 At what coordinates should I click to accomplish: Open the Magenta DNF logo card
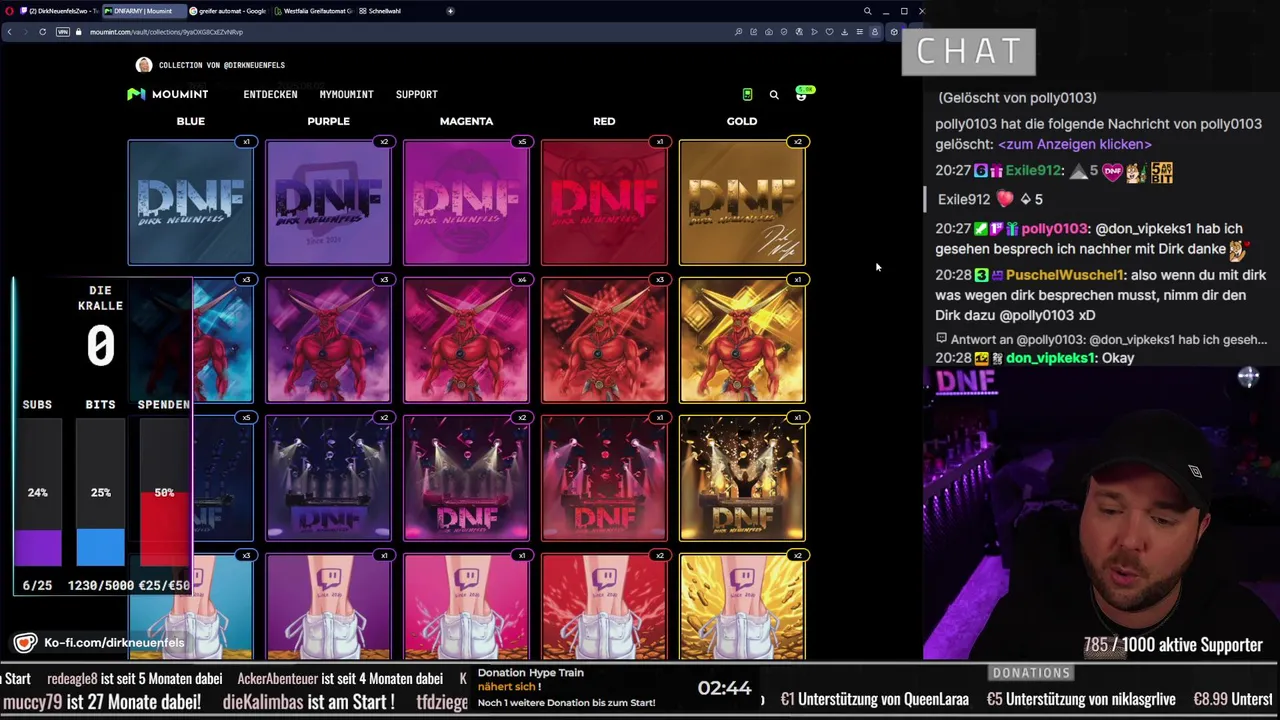click(466, 203)
